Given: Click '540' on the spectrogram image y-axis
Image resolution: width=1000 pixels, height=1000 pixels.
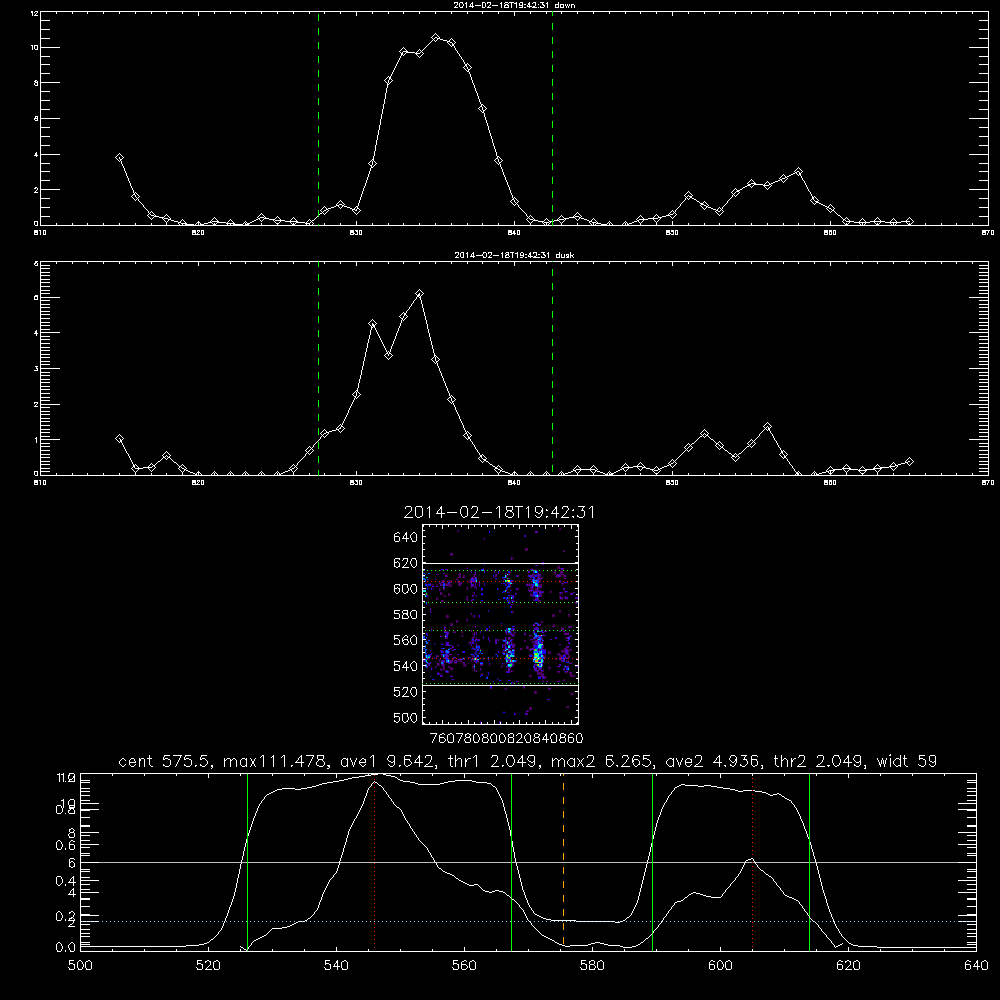Looking at the screenshot, I should [x=406, y=666].
